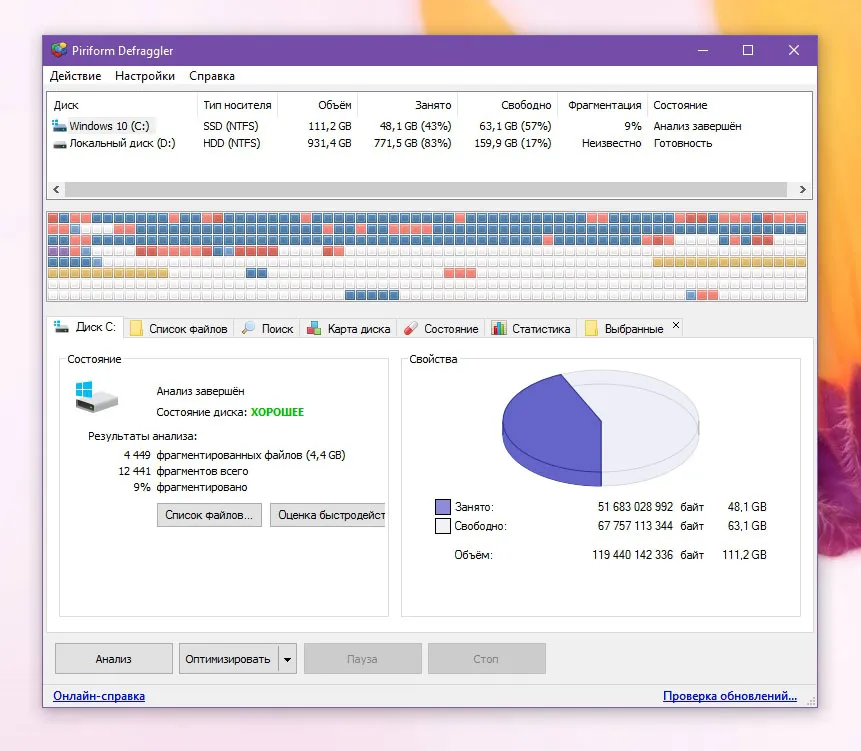Switch to the Диск C: tab
861x751 pixels.
85,327
